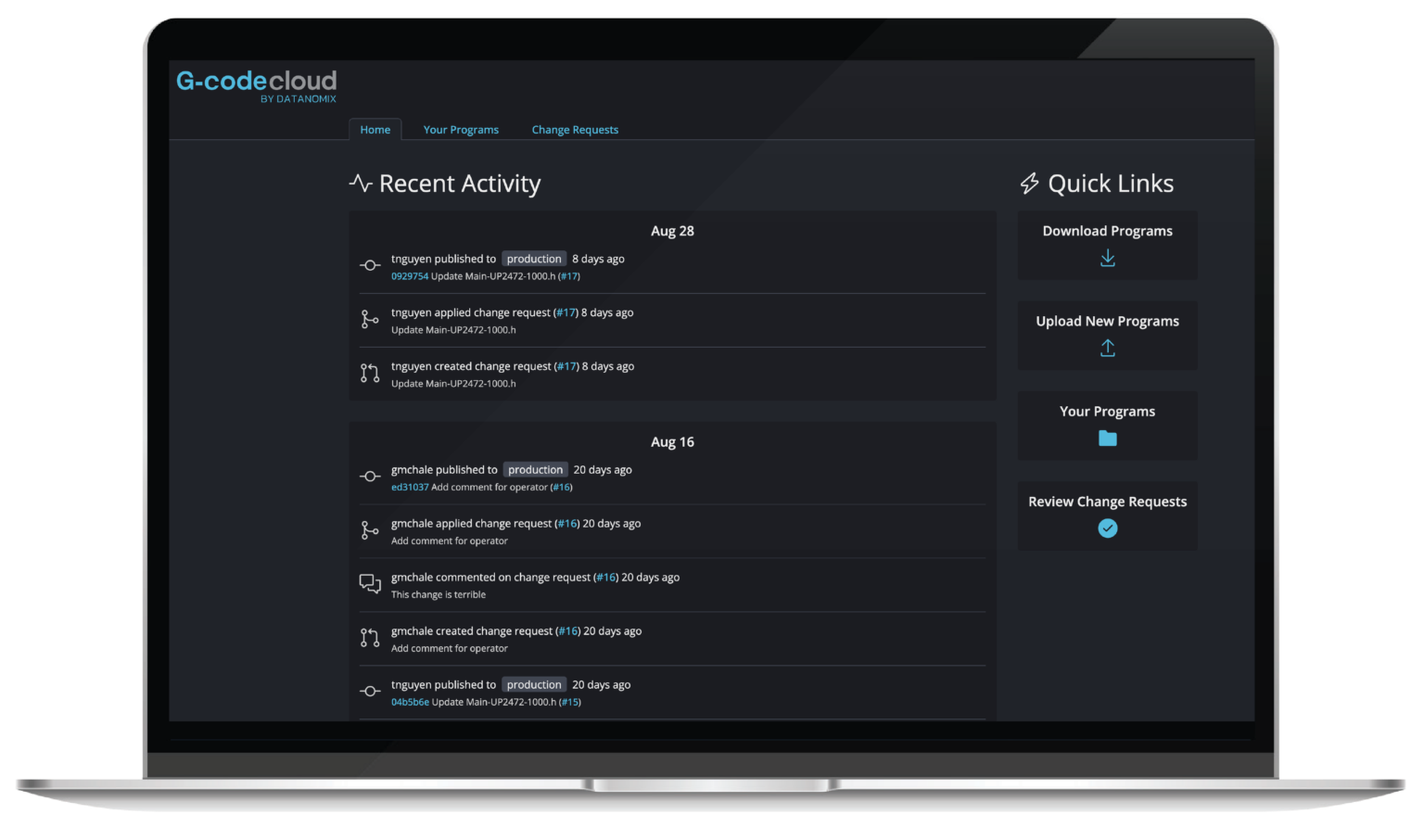The height and width of the screenshot is (840, 1424).
Task: Click the blue checkmark icon under Review Change Requests
Action: (x=1107, y=528)
